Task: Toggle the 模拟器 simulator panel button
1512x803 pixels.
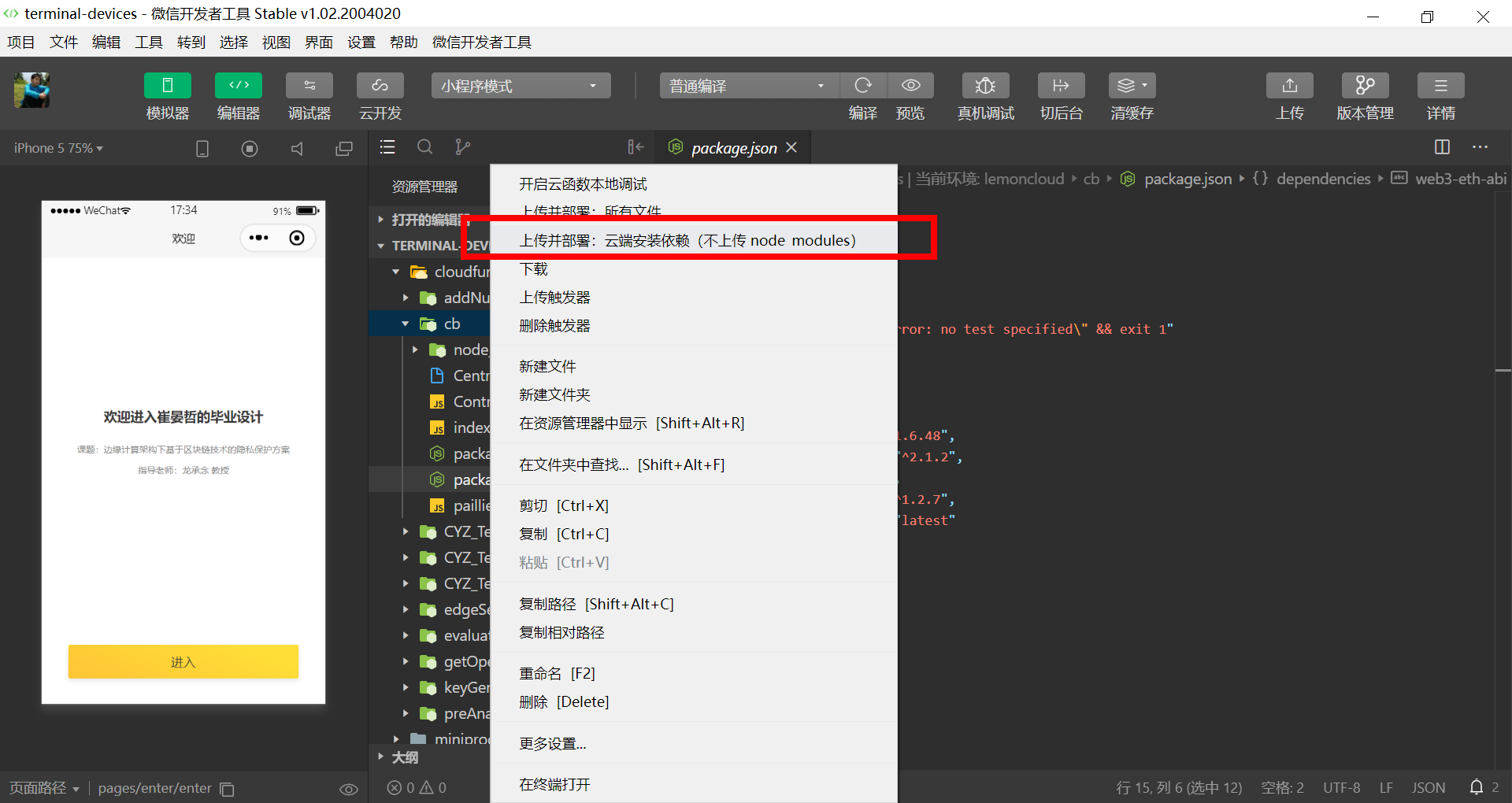Action: (x=167, y=86)
